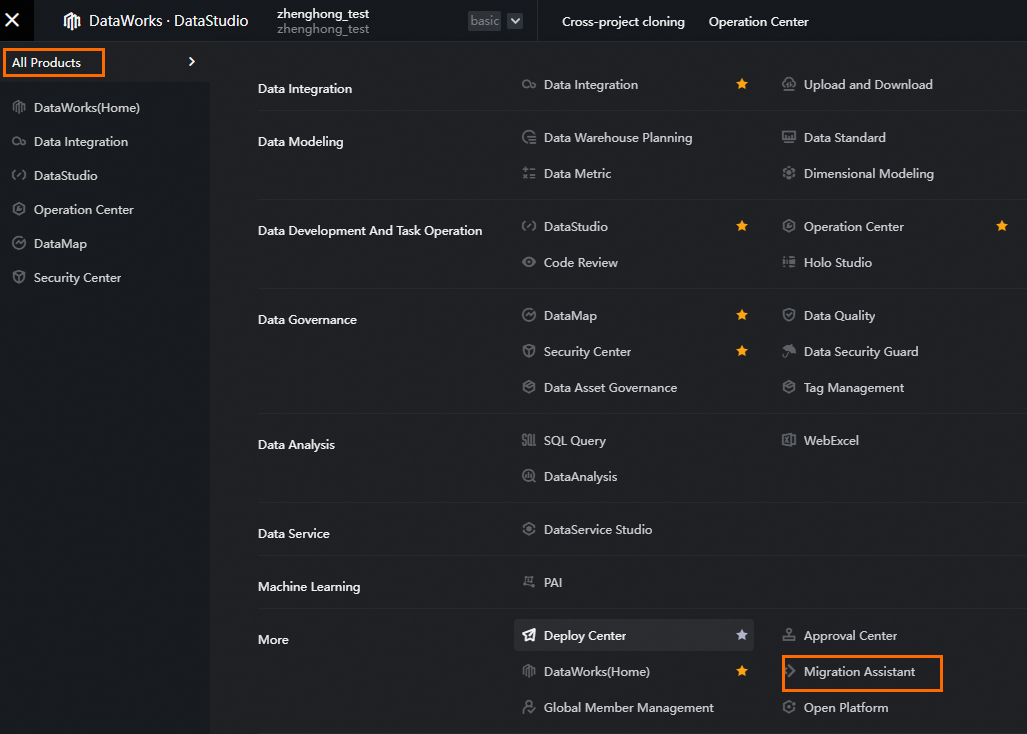The width and height of the screenshot is (1027, 734).
Task: Click the Approval Center stamp icon
Action: [x=789, y=636]
